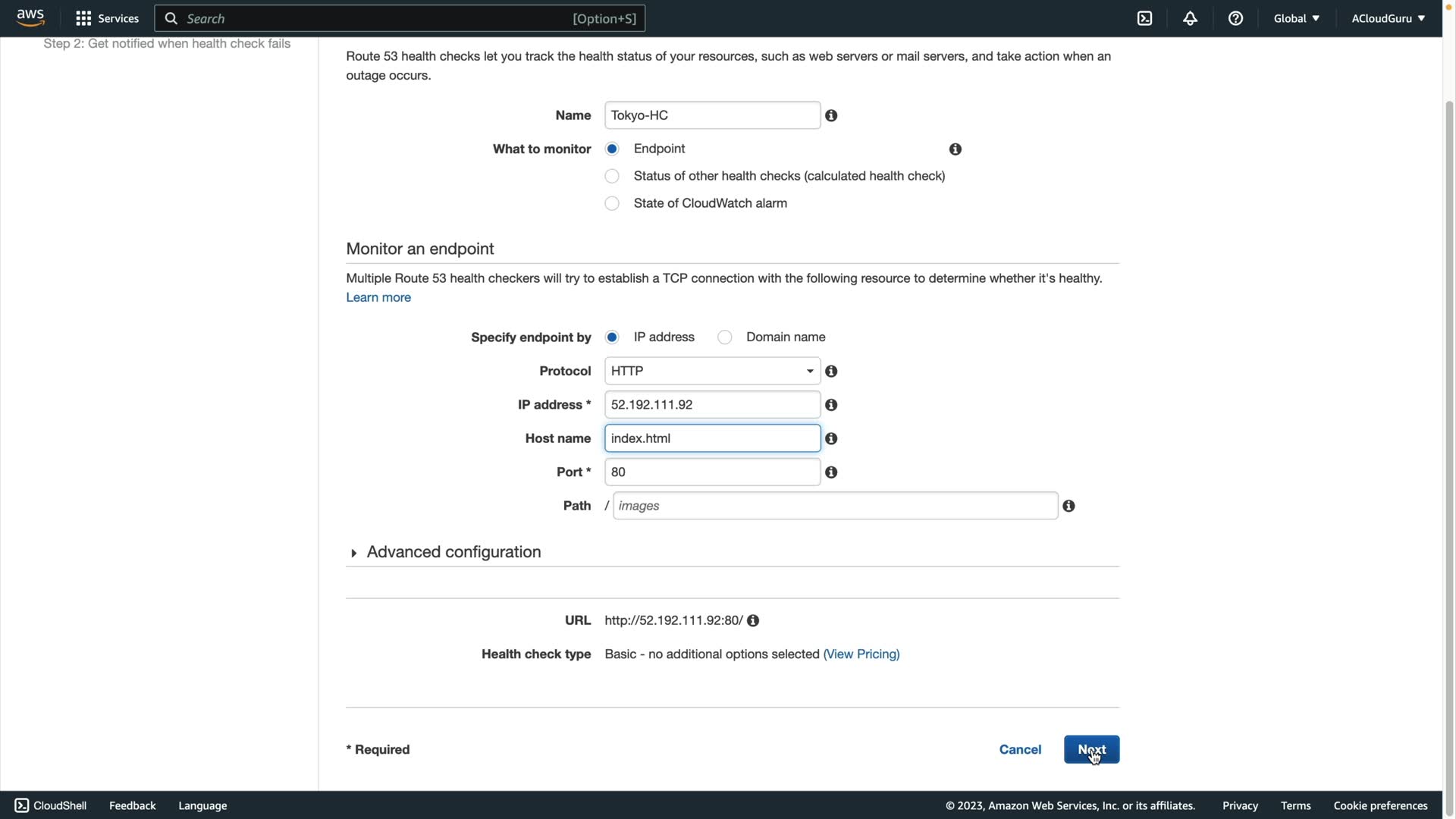Screen dimensions: 1456x819
Task: Select calculated health check radio option
Action: 612,176
